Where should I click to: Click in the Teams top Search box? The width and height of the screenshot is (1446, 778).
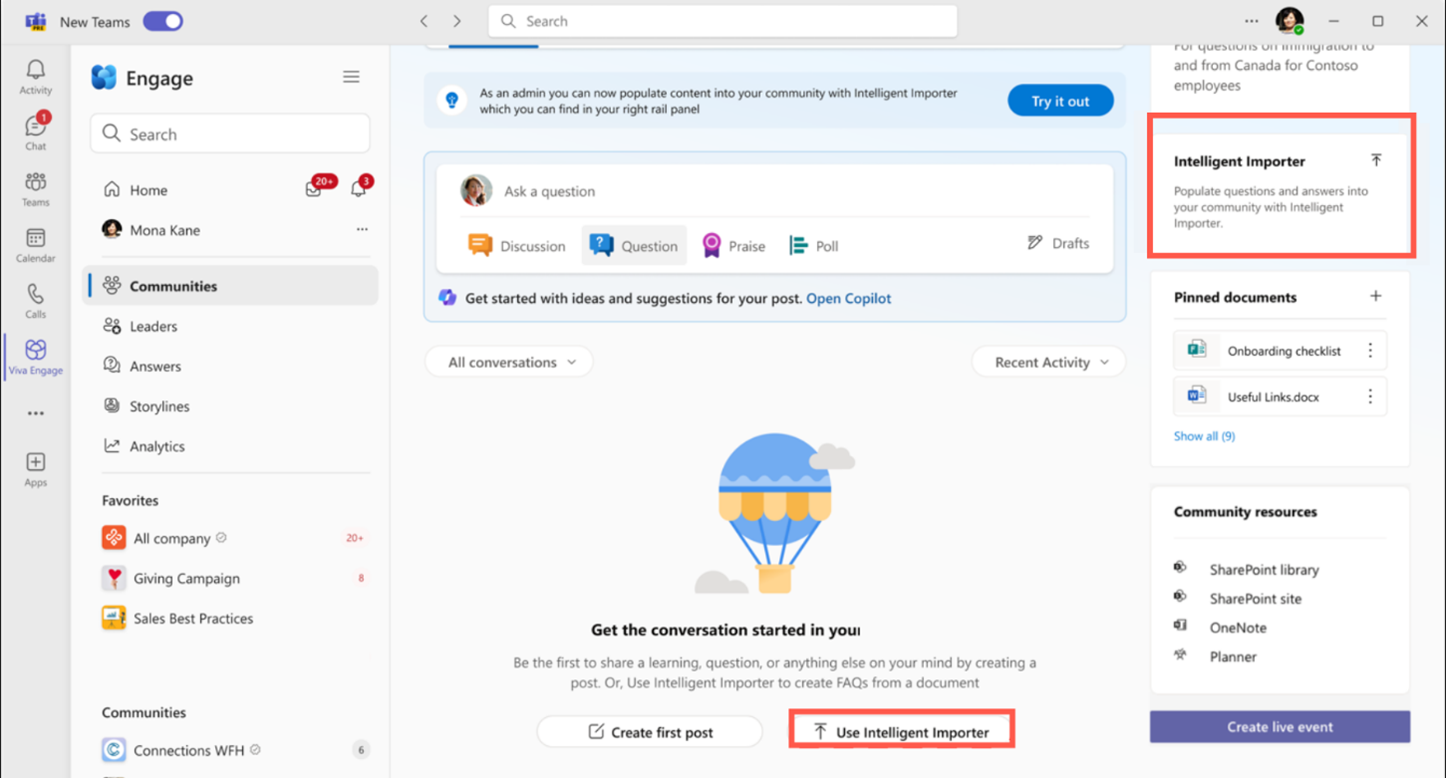722,21
